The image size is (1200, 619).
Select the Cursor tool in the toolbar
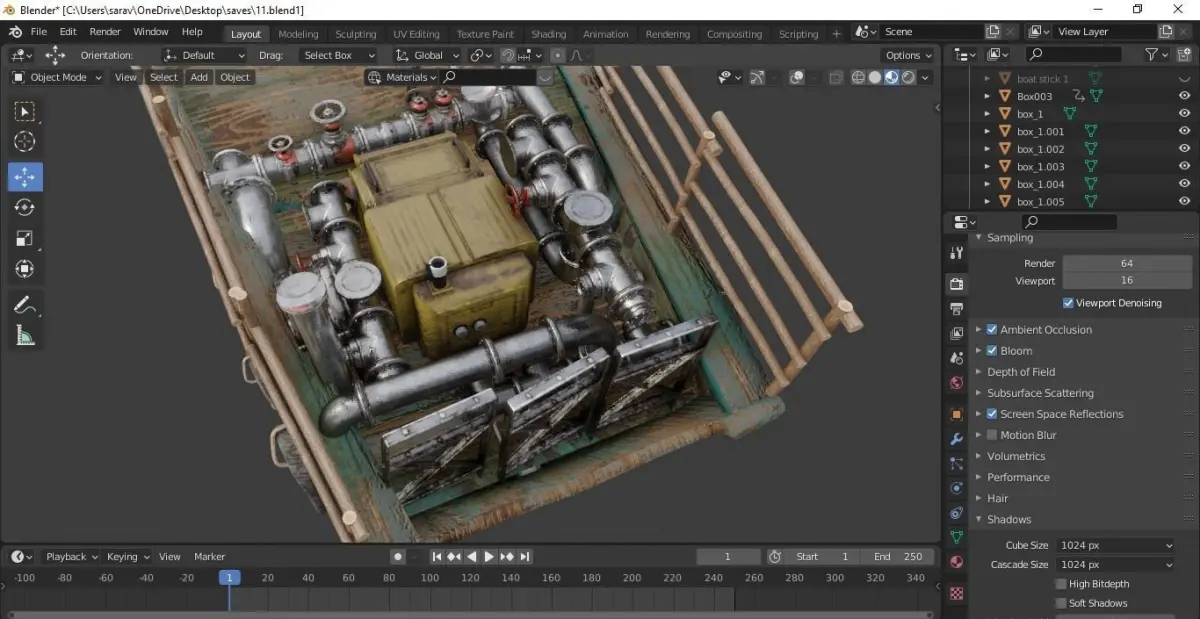click(25, 142)
